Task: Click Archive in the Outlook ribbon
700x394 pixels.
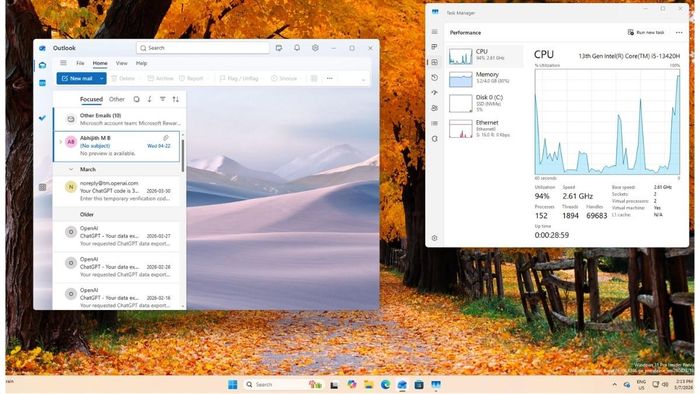Action: tap(160, 78)
